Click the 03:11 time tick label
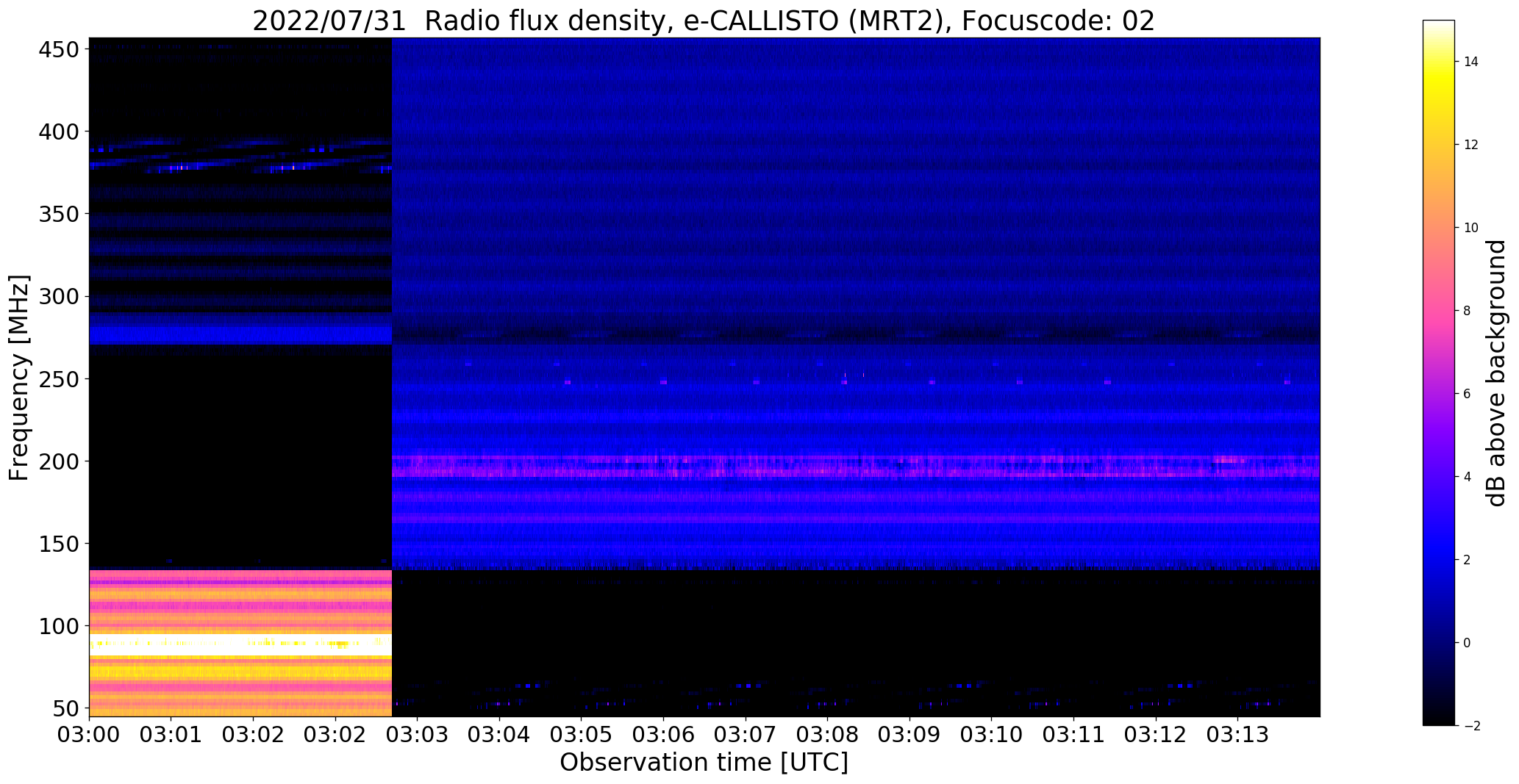The width and height of the screenshot is (1519, 784). (1074, 734)
